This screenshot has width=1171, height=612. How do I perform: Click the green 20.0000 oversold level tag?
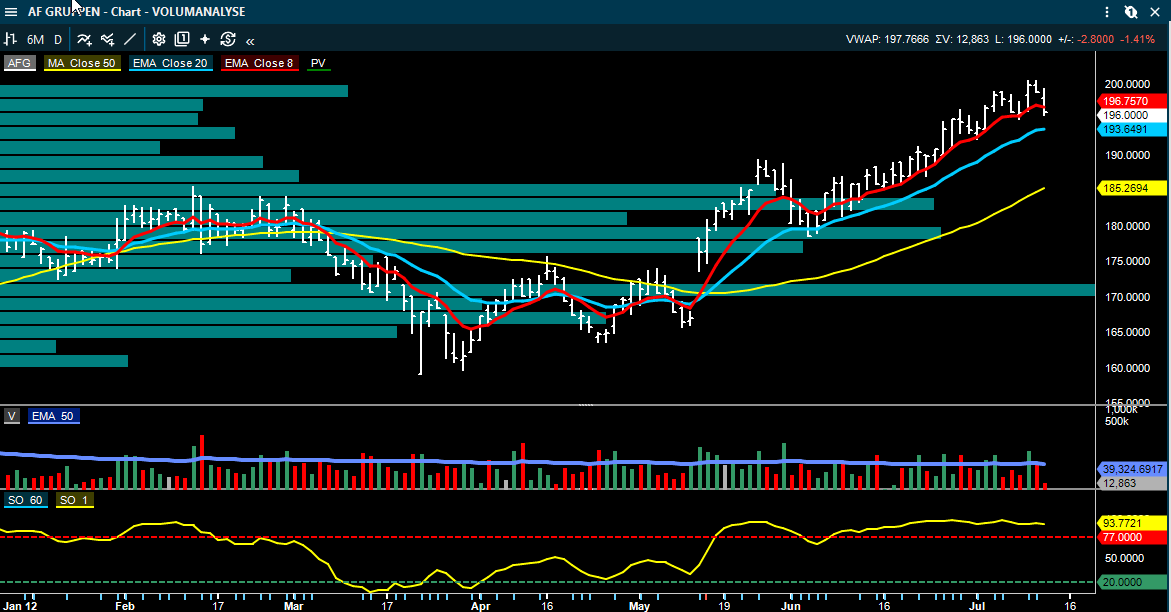[x=1131, y=582]
